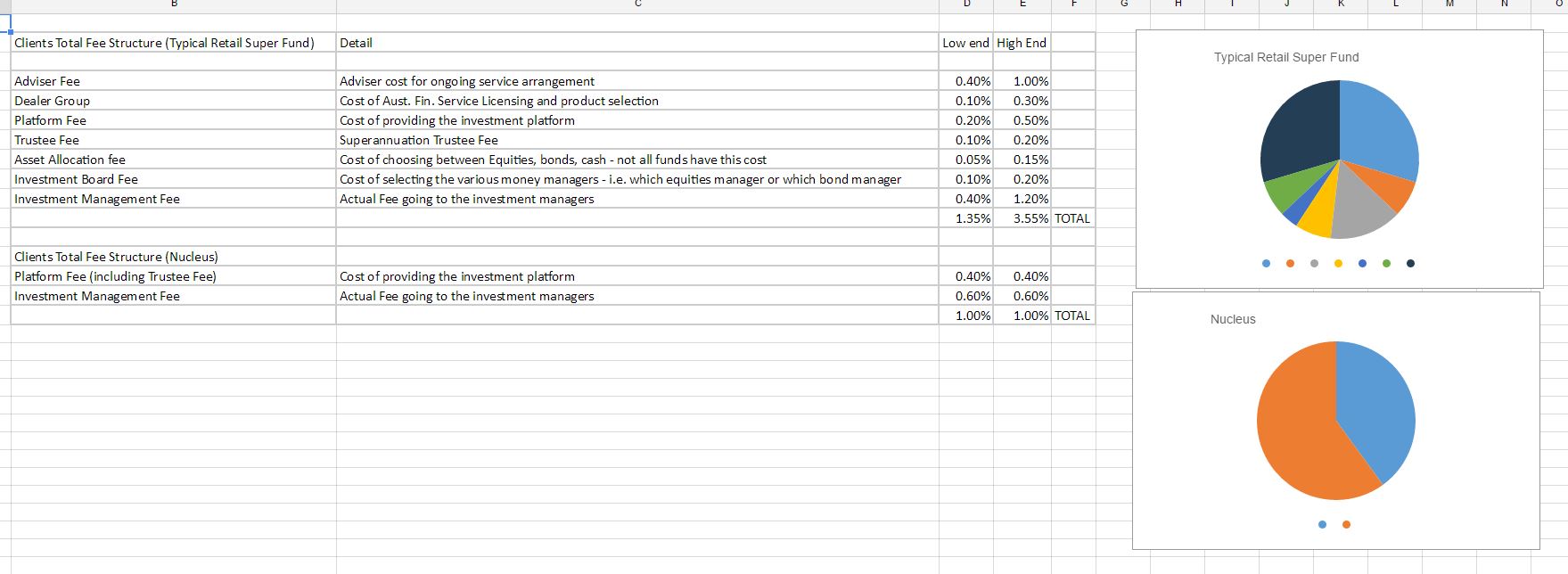The width and height of the screenshot is (1568, 574).
Task: Click the navy legend dot under the Typical Retail chart
Action: click(x=1409, y=263)
